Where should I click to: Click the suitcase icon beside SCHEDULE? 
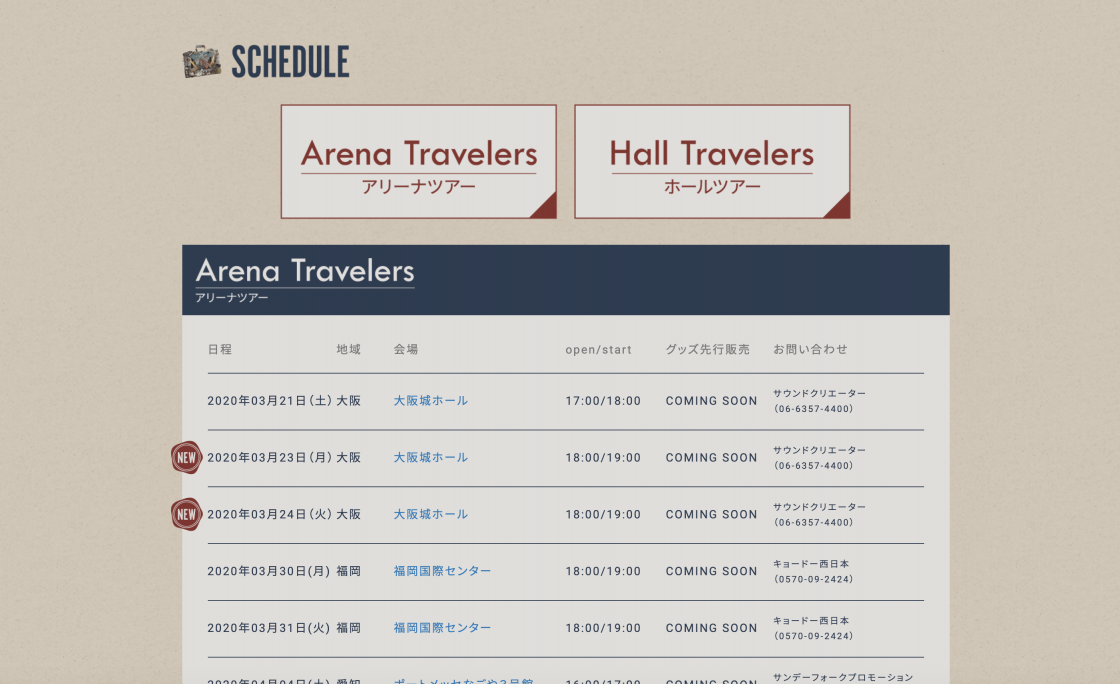(x=201, y=61)
